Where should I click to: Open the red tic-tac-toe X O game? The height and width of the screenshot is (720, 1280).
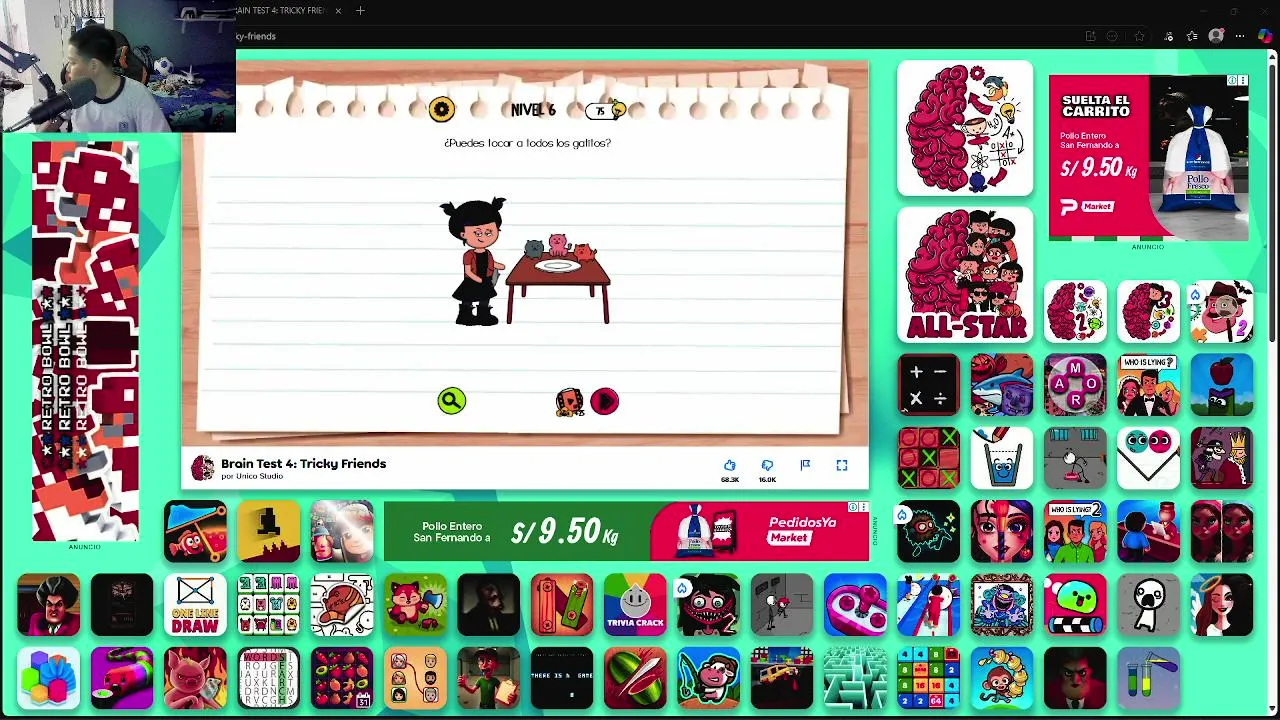click(x=928, y=458)
